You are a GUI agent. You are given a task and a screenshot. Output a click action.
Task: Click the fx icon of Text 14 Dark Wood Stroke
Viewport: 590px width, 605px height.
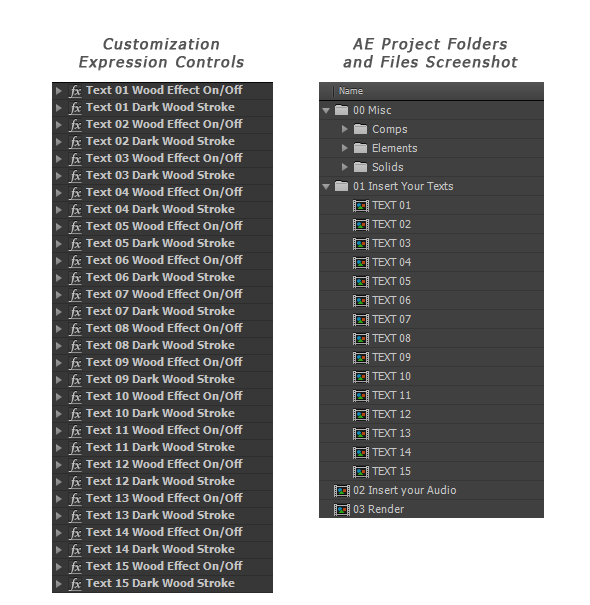[x=75, y=550]
